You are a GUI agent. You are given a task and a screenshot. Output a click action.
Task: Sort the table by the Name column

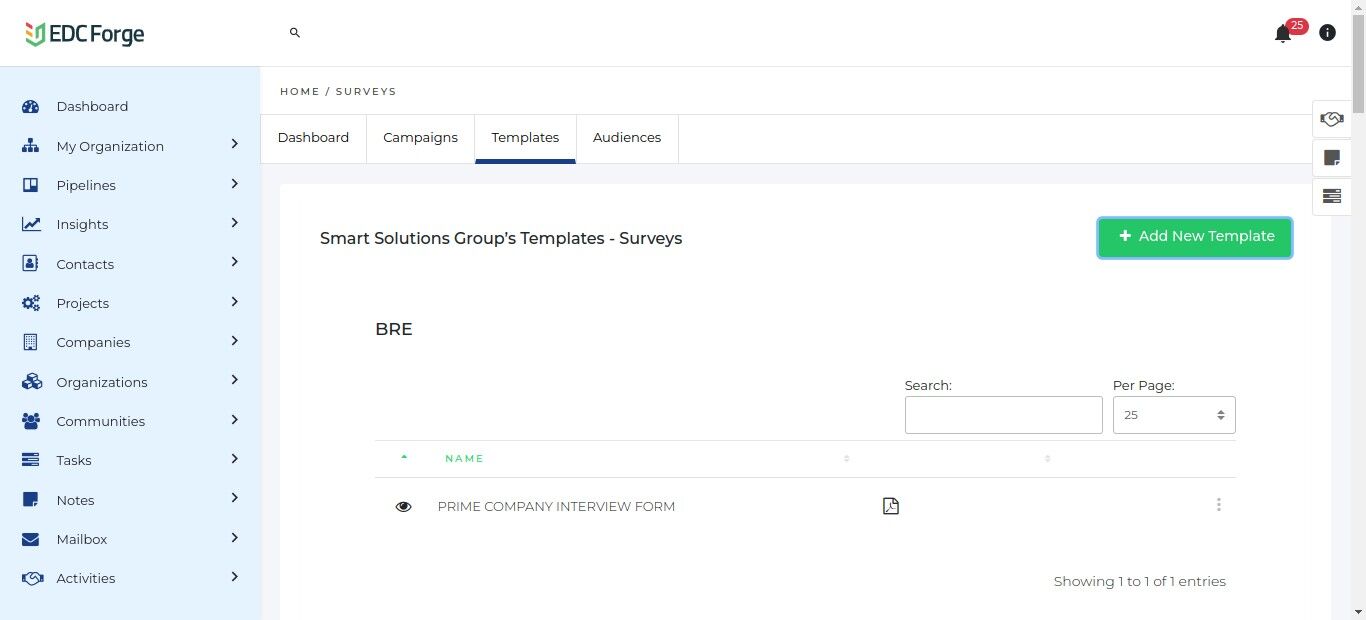point(464,459)
